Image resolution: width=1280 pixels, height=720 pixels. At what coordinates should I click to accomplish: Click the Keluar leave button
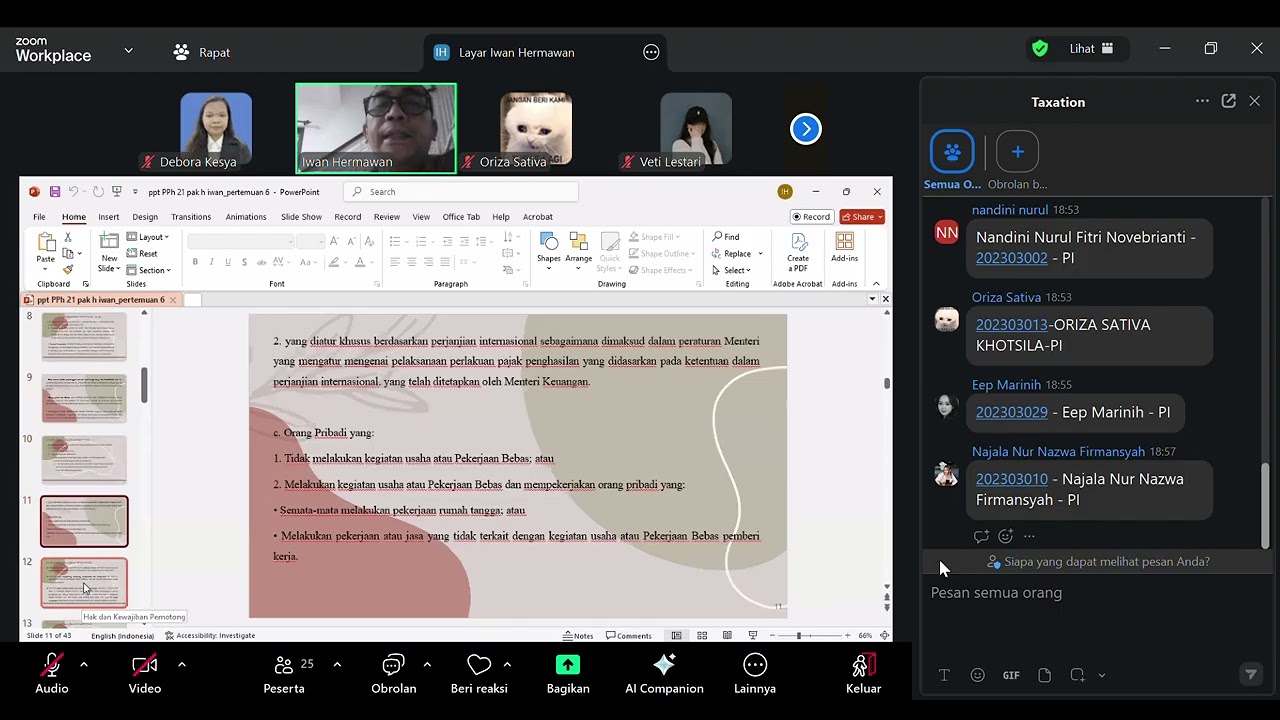pos(863,674)
